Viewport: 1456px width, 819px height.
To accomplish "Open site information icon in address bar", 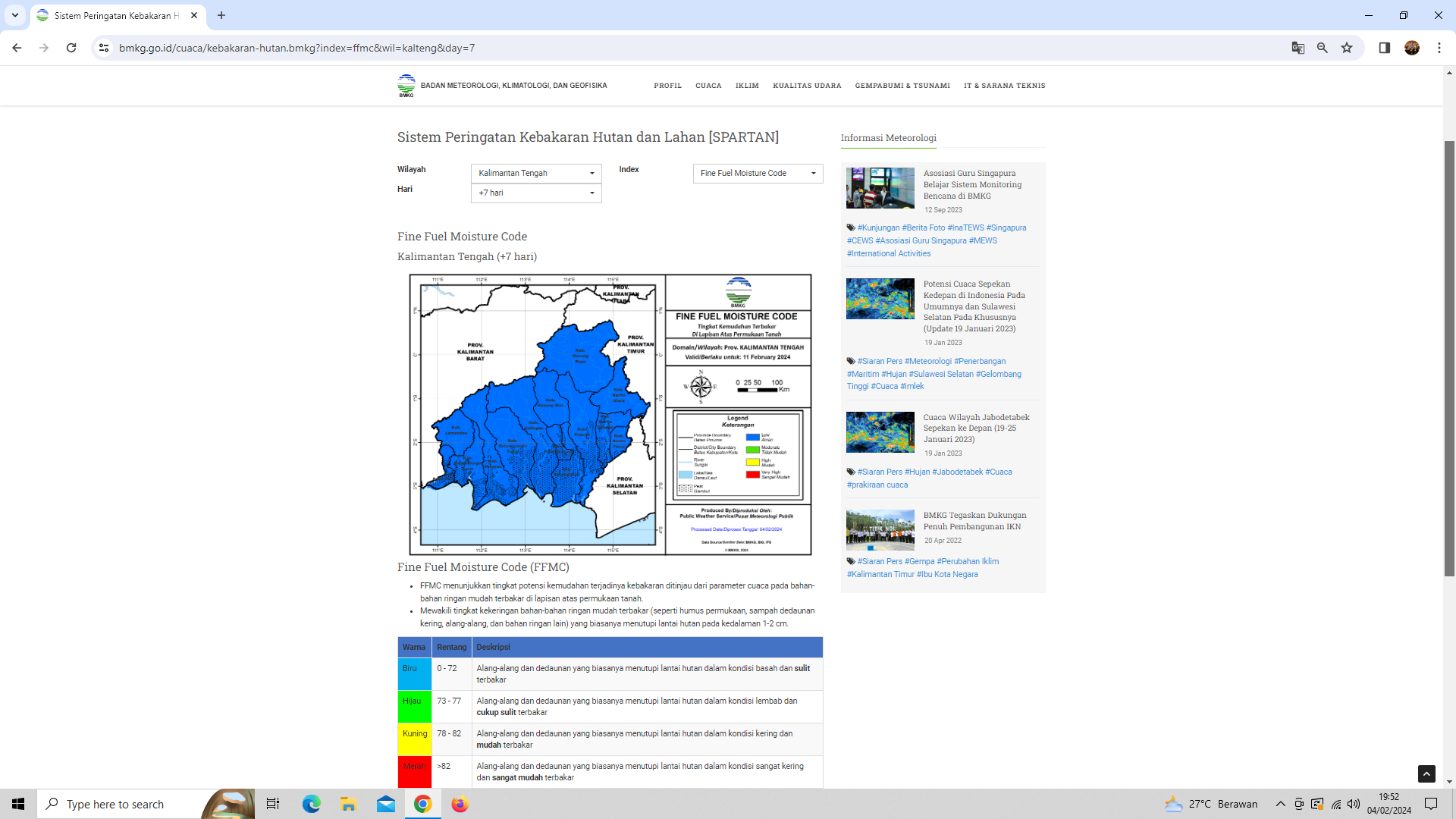I will [104, 48].
